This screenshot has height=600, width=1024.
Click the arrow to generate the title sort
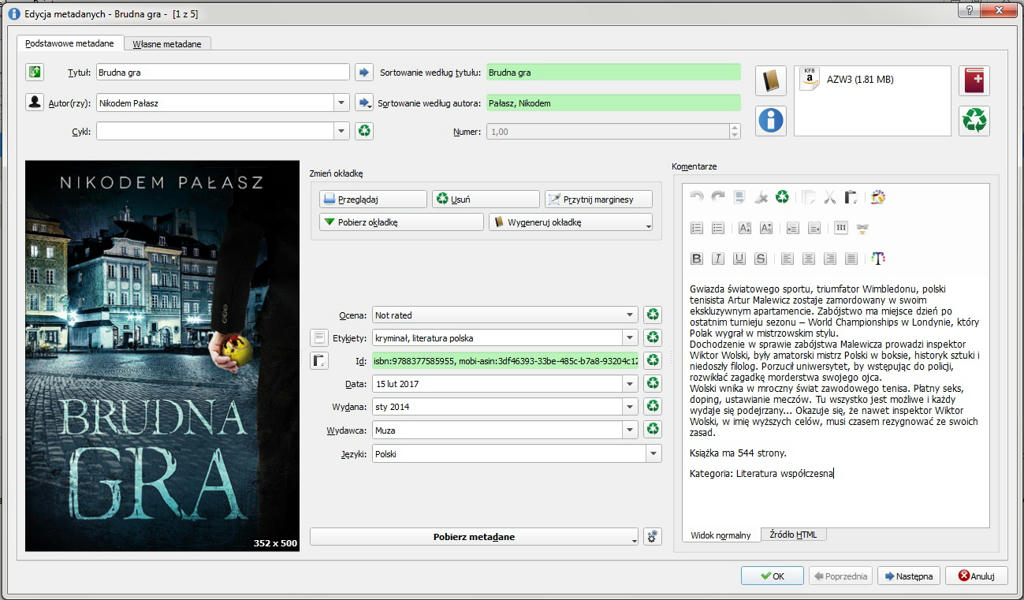point(364,72)
